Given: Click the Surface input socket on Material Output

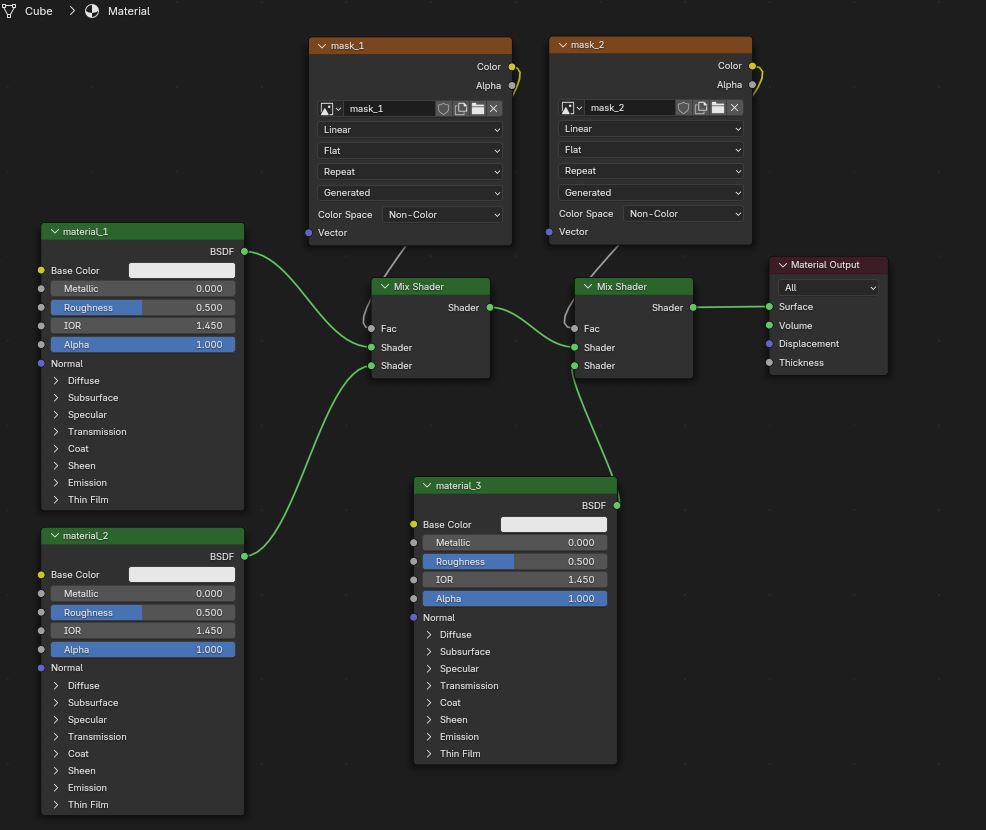Looking at the screenshot, I should (769, 307).
